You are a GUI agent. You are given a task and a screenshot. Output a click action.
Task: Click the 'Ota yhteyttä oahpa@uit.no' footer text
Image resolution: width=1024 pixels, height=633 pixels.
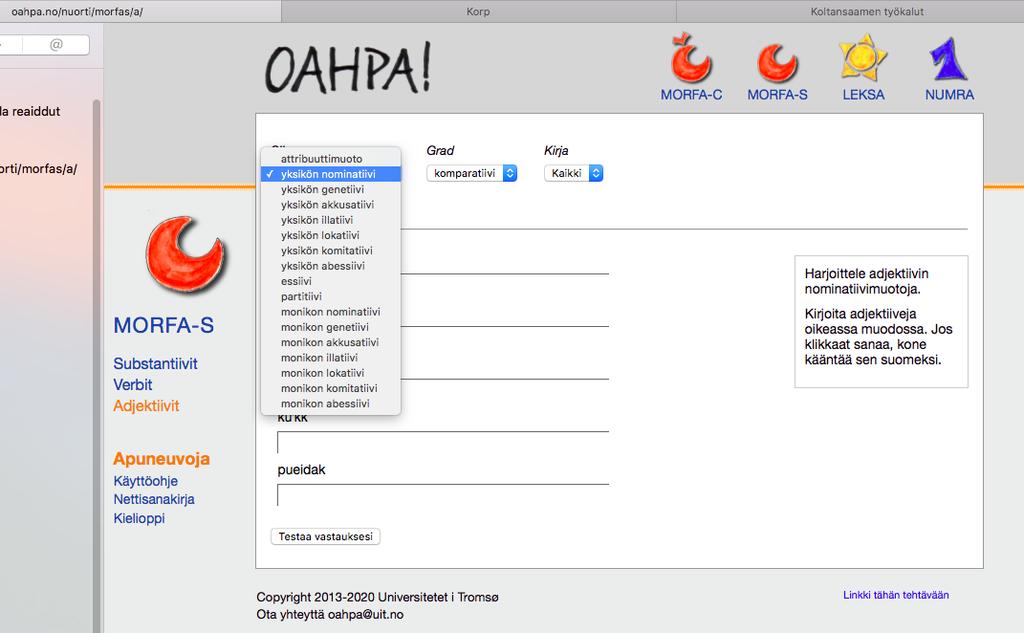point(330,615)
